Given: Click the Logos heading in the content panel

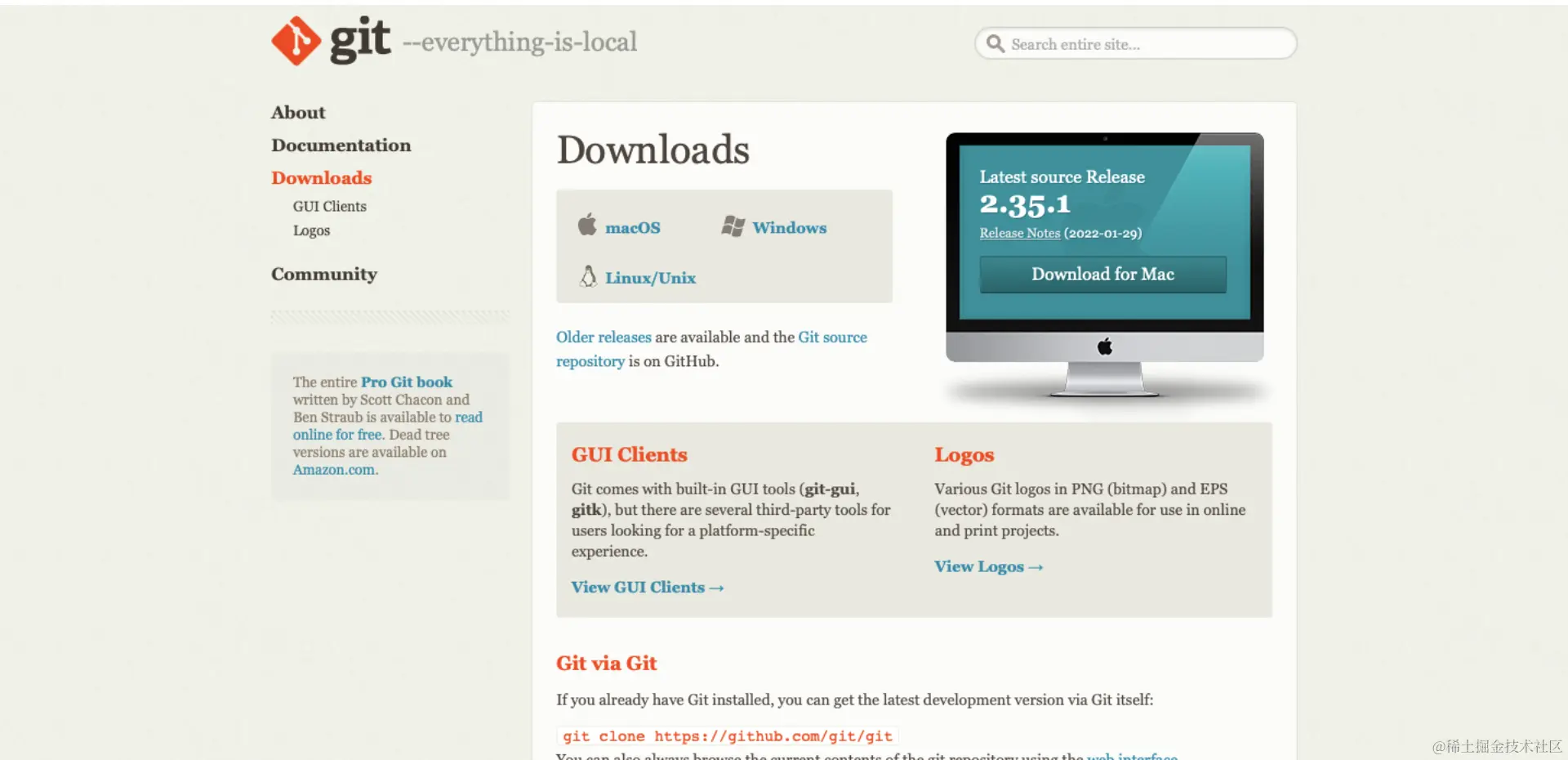Looking at the screenshot, I should pyautogui.click(x=964, y=455).
